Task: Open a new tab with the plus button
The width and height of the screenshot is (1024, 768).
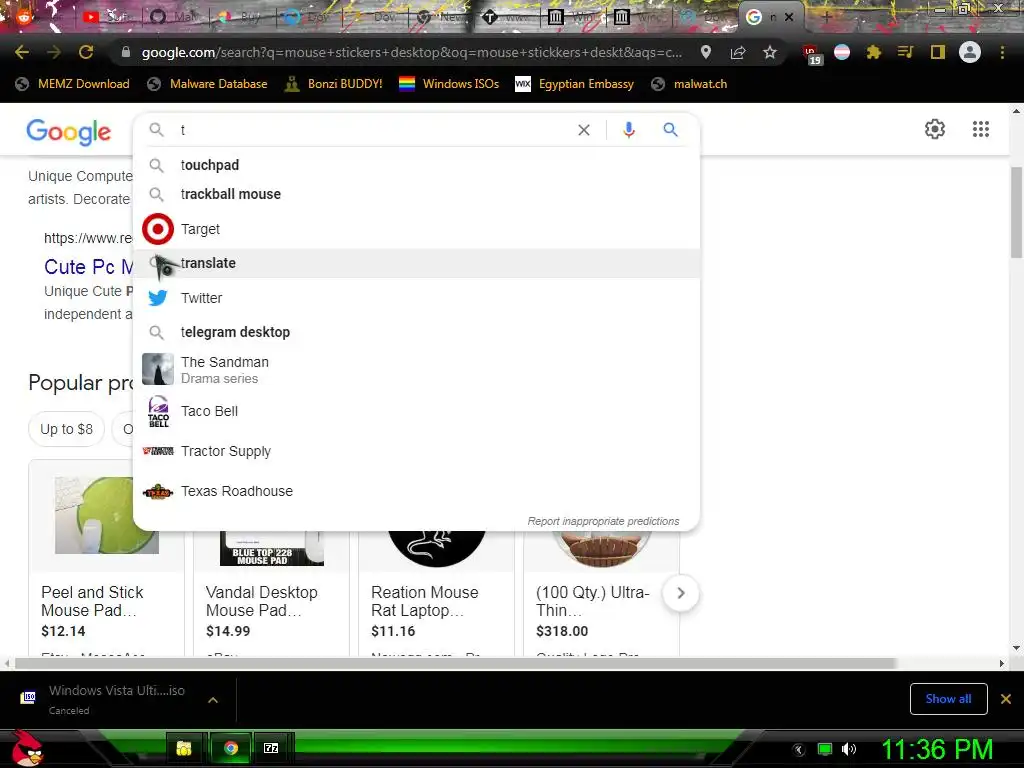Action: pyautogui.click(x=826, y=17)
